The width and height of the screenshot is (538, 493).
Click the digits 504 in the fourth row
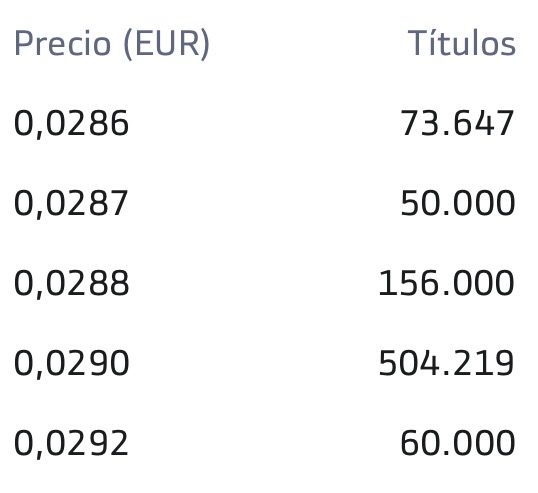pos(409,363)
